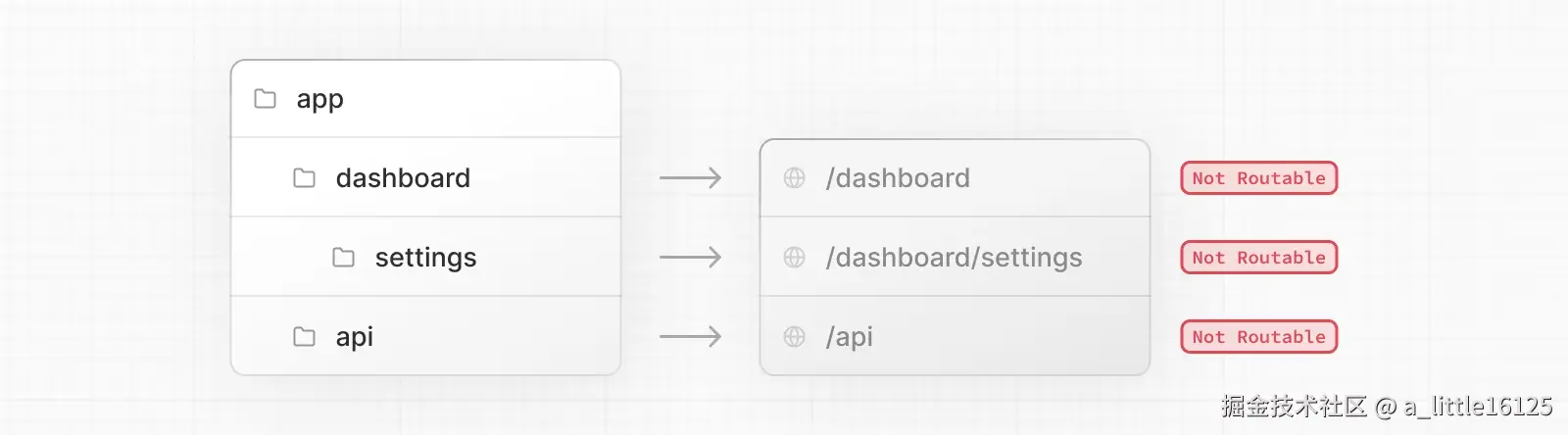
Task: Select the api folder label
Action: (x=354, y=337)
